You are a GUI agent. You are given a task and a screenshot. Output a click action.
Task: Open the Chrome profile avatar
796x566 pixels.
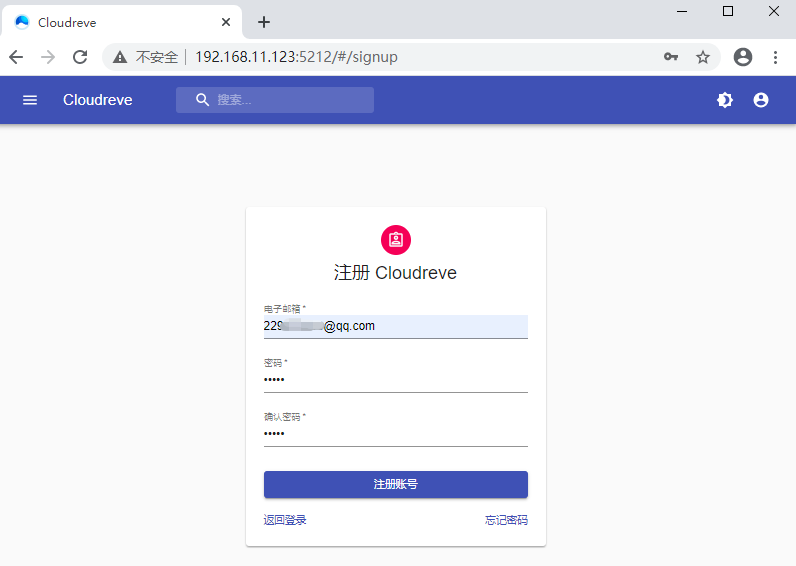click(x=743, y=57)
